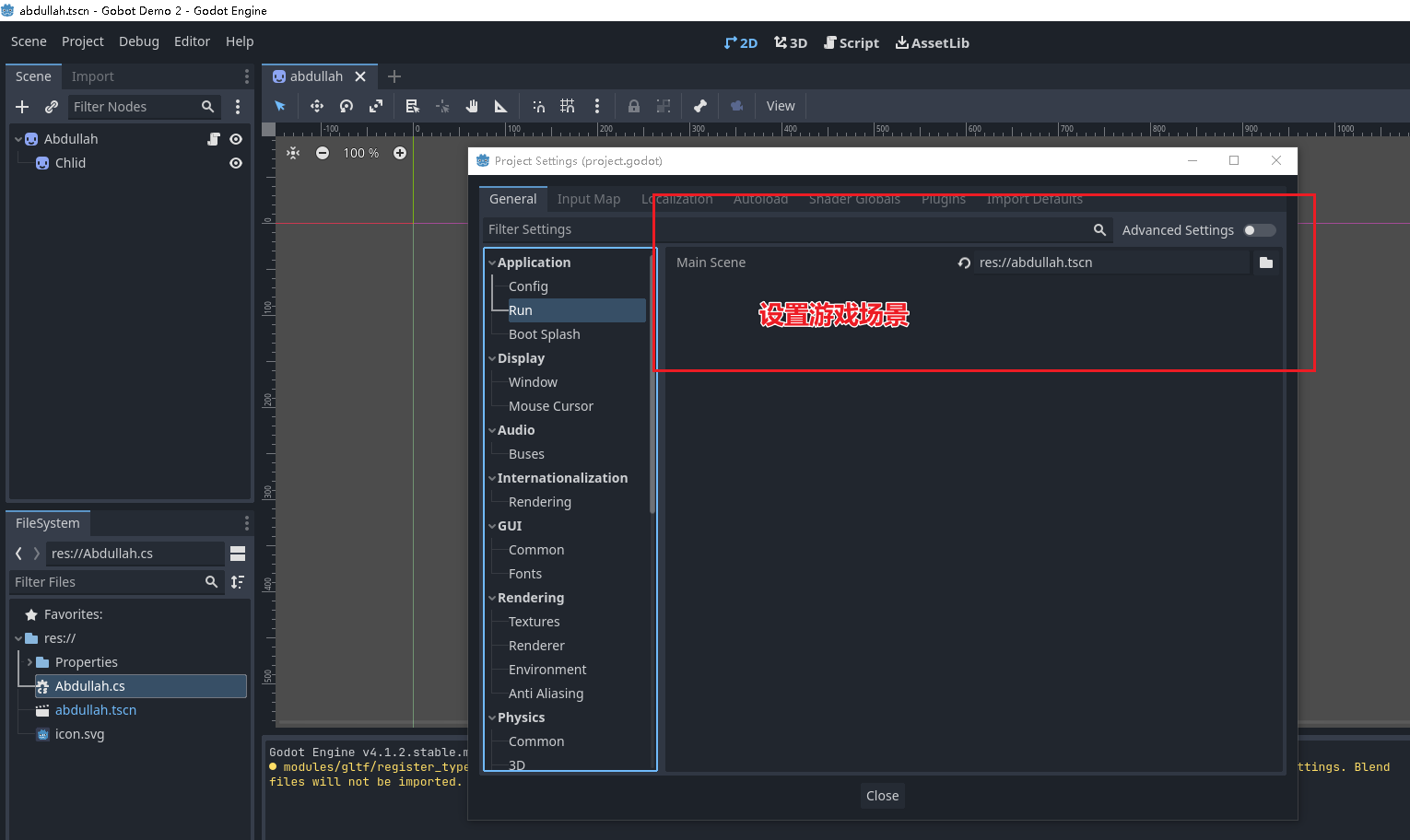The height and width of the screenshot is (840, 1410).
Task: Activate the Pan mode hand tool
Action: (x=472, y=106)
